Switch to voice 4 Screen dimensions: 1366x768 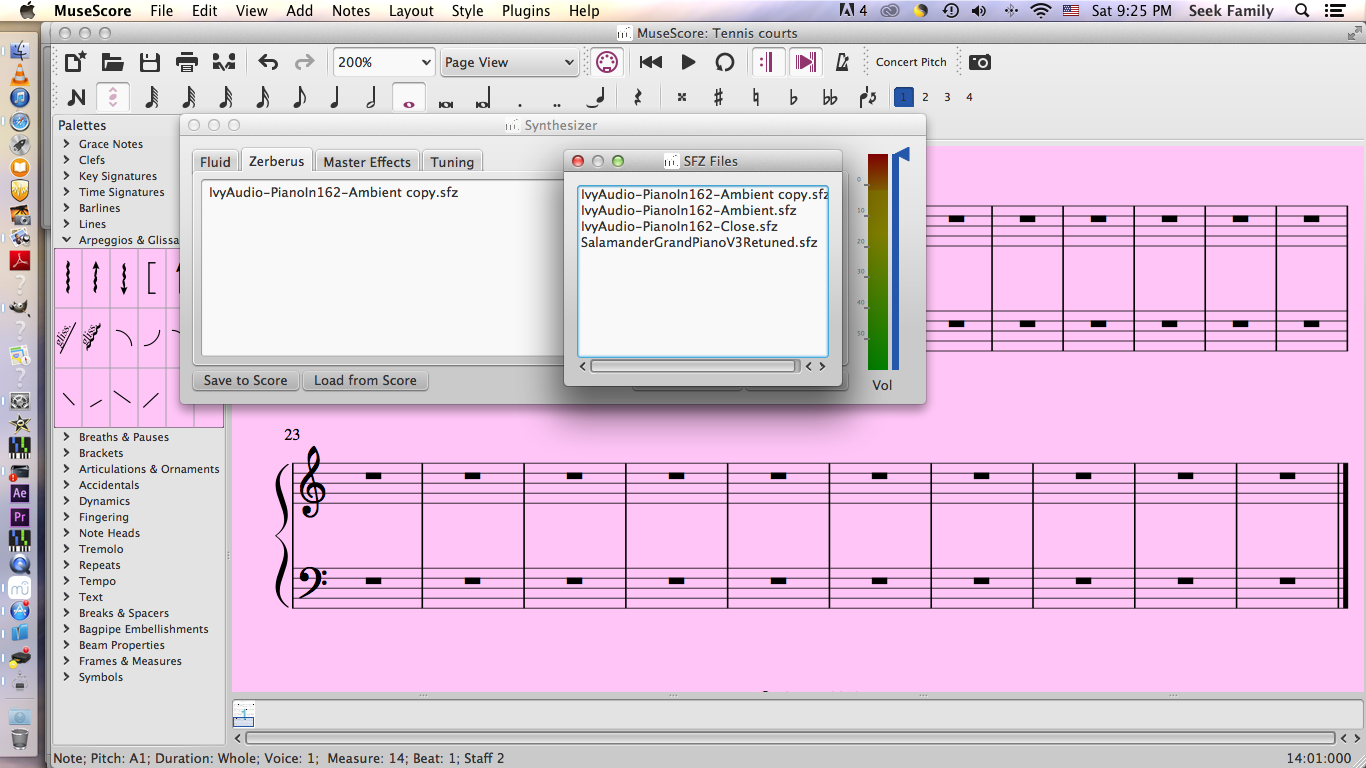coord(969,97)
